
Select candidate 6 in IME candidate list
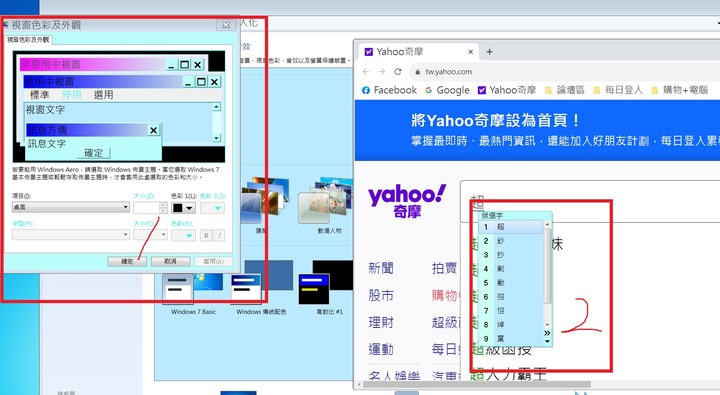[511, 297]
